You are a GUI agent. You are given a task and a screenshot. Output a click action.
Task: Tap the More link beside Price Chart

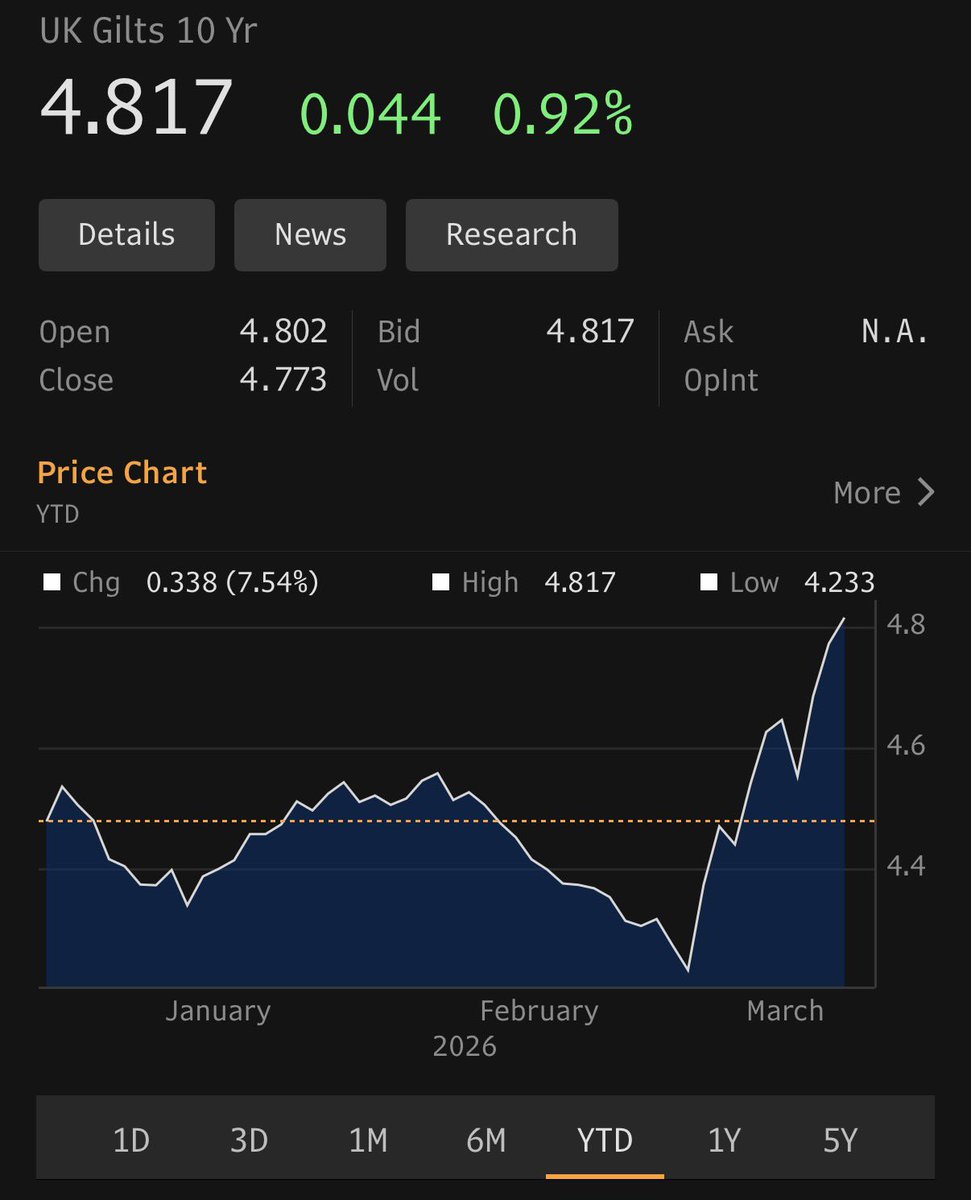867,492
